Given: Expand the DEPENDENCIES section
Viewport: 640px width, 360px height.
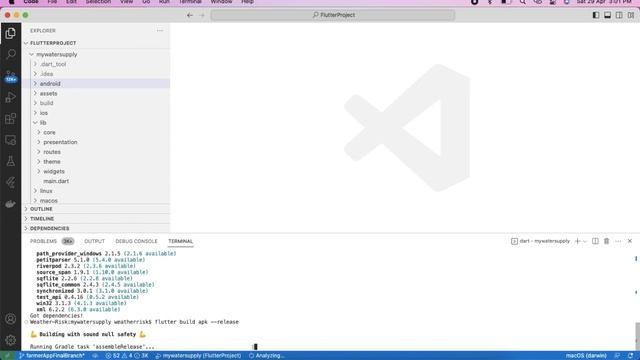Looking at the screenshot, I should [x=96, y=229].
